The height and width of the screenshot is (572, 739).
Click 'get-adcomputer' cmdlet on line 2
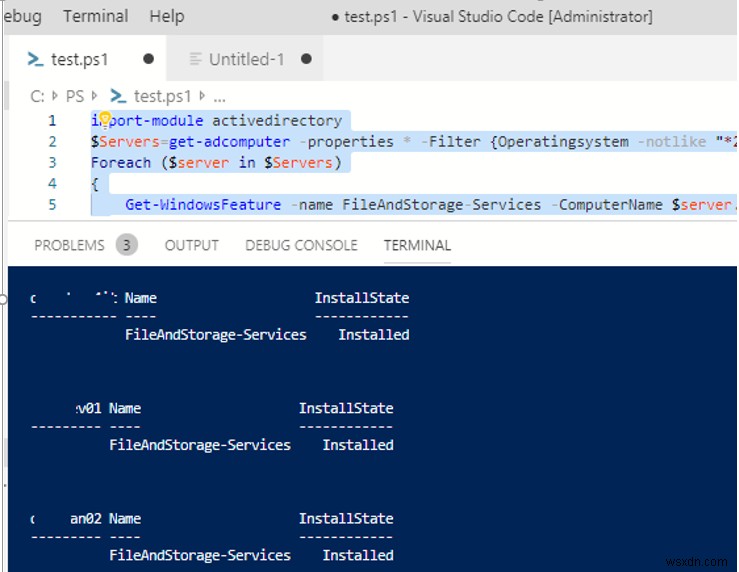(x=230, y=142)
